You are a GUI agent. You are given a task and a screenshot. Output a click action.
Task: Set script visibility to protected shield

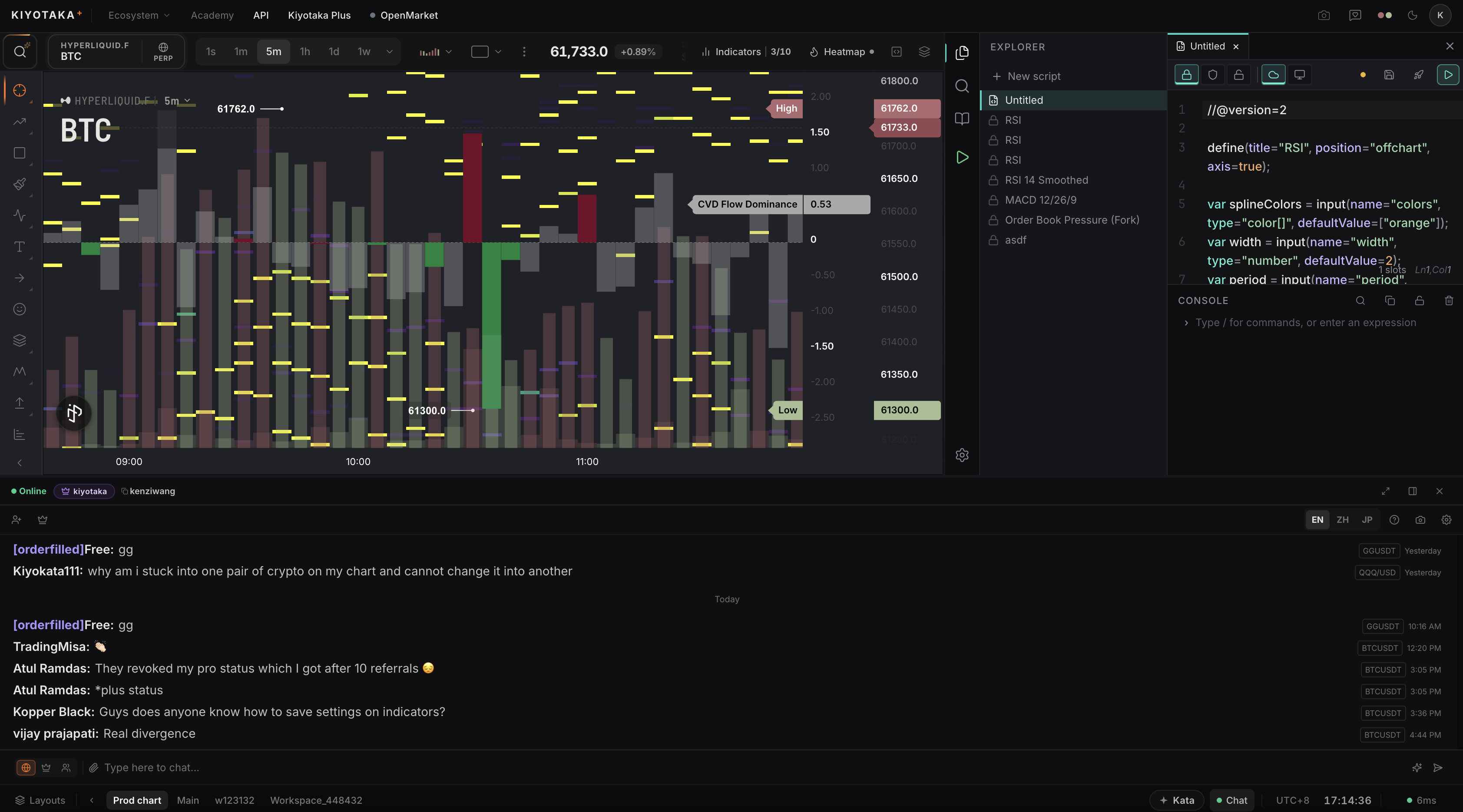coord(1212,74)
